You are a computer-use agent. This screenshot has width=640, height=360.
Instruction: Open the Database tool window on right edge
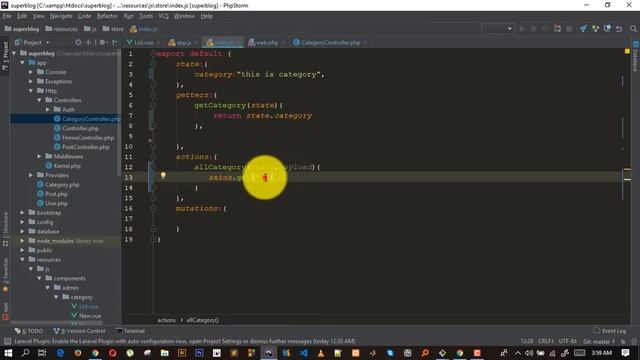[636, 56]
